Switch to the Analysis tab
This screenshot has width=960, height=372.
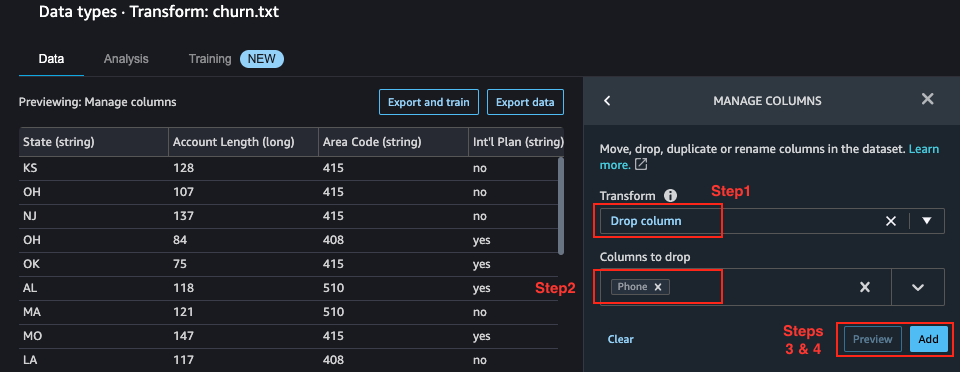[126, 59]
